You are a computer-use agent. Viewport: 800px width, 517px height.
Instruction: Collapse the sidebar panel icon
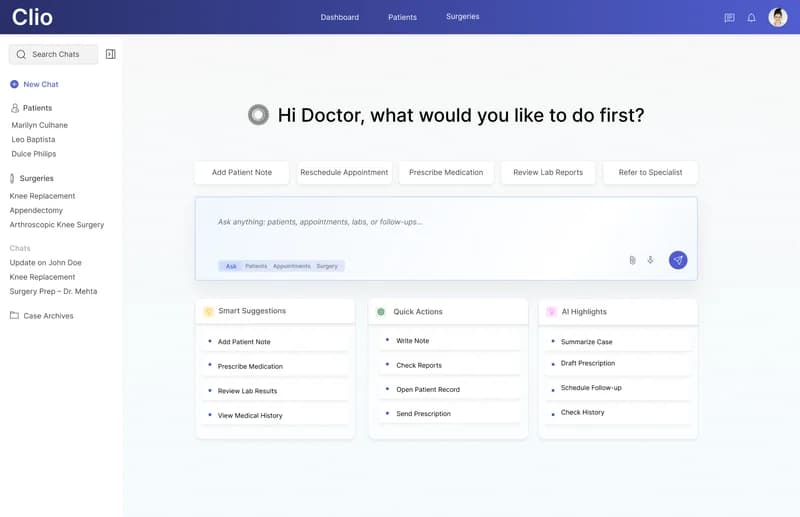pos(110,54)
